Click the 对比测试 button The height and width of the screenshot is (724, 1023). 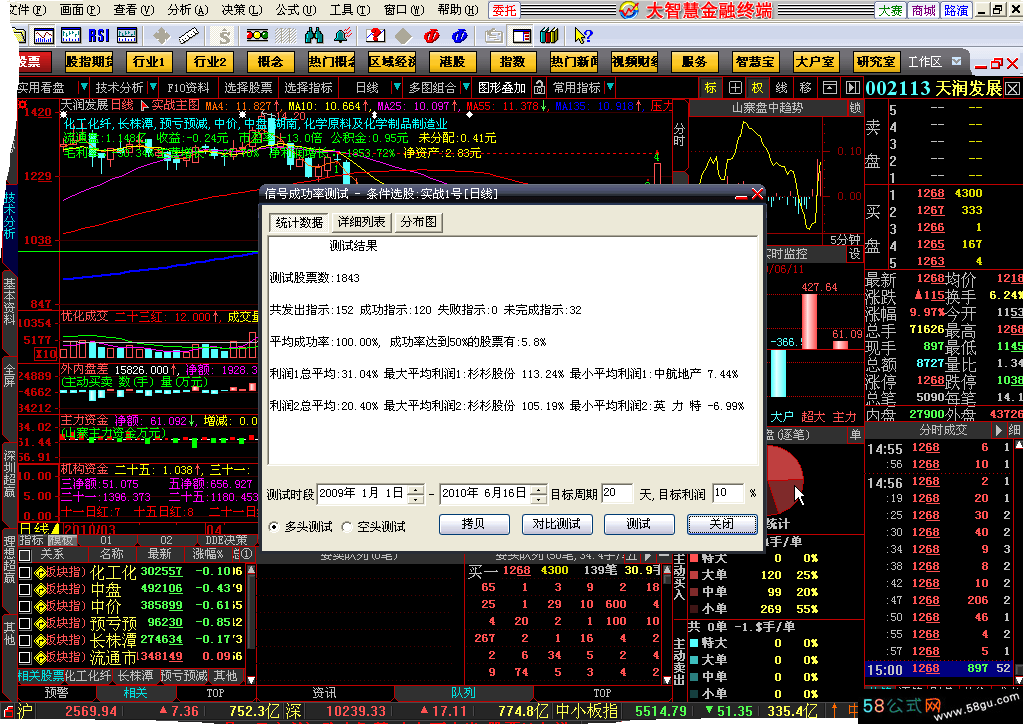[x=557, y=524]
